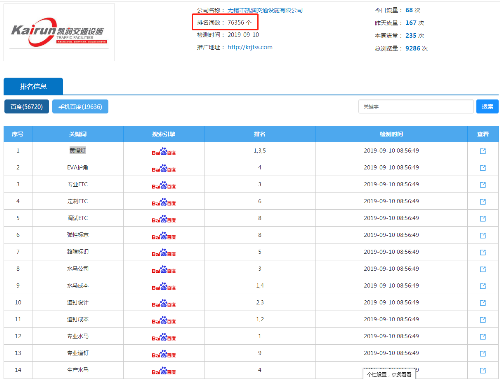This screenshot has height=379, width=500.
Task: Click the Baidu logo in row 13
Action: tap(164, 354)
